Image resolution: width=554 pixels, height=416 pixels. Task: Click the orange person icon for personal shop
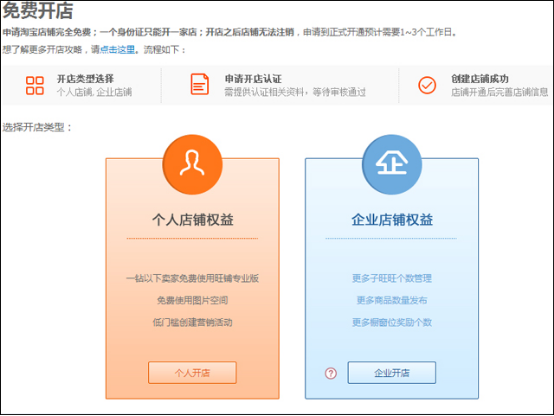coord(192,164)
